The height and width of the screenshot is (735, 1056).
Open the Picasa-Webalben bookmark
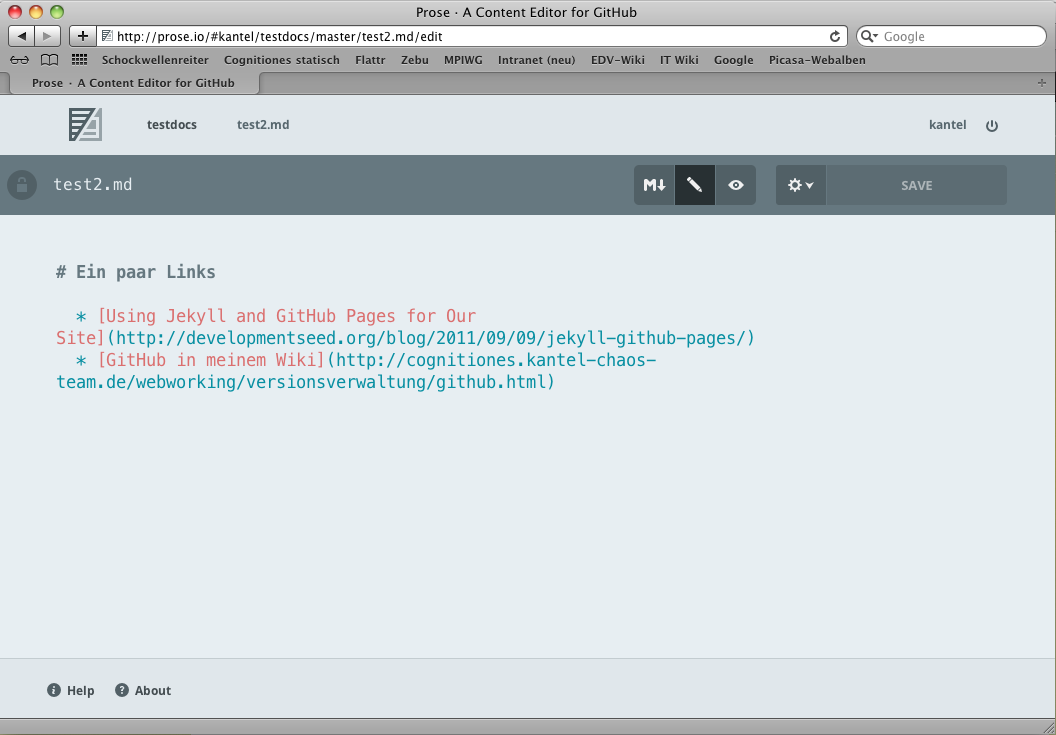tap(817, 60)
